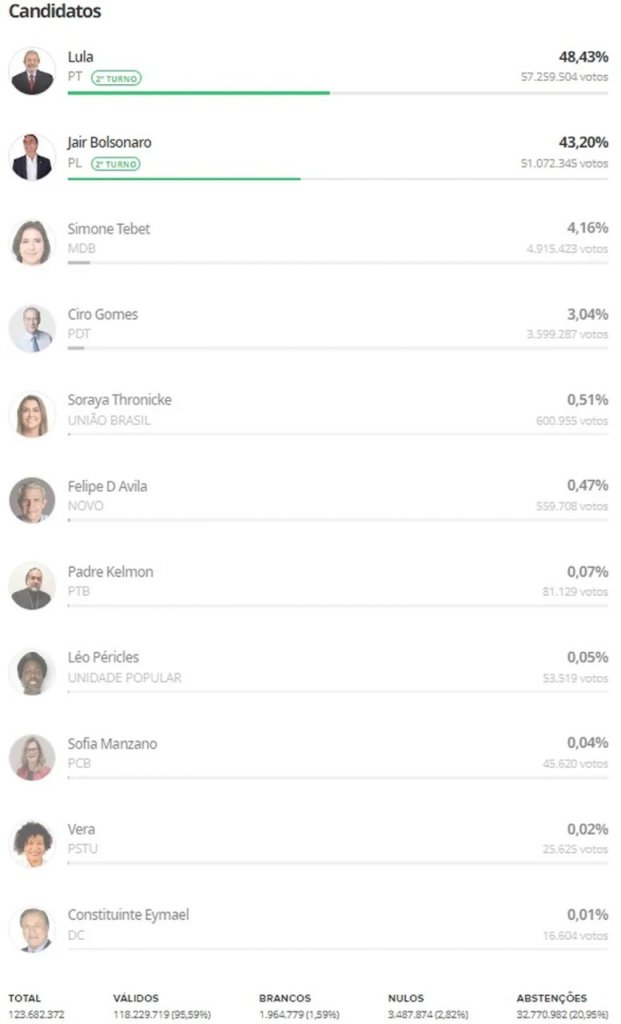Open Léo Péricles' profile photo
Viewport: 621px width, 1024px height.
[32, 672]
